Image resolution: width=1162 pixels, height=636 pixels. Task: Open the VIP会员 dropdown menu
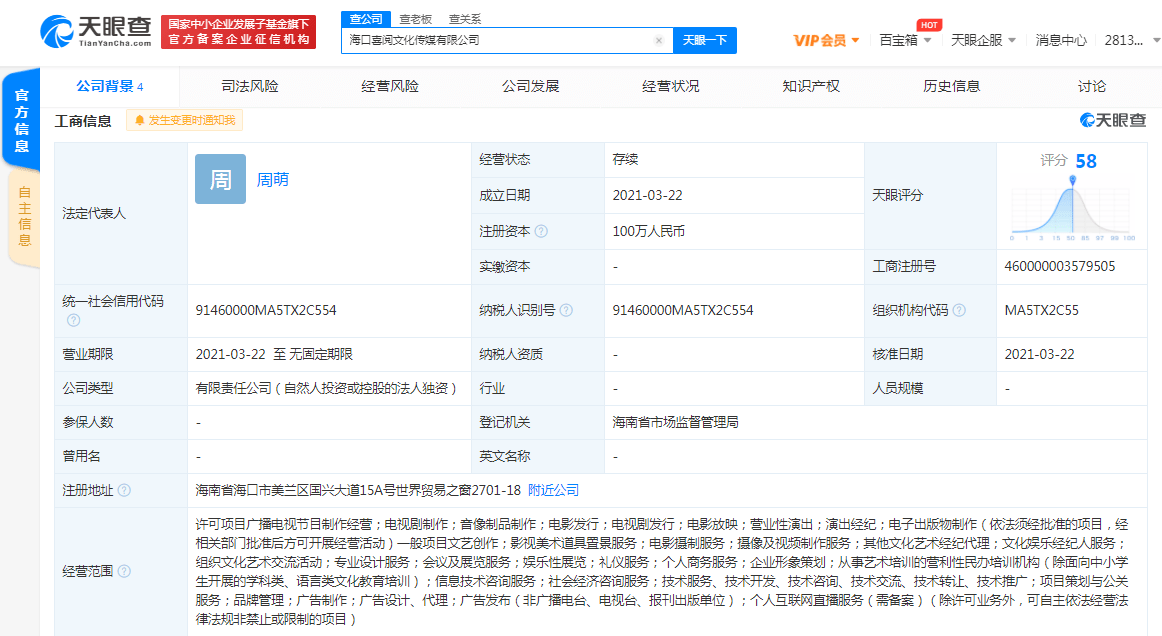826,41
